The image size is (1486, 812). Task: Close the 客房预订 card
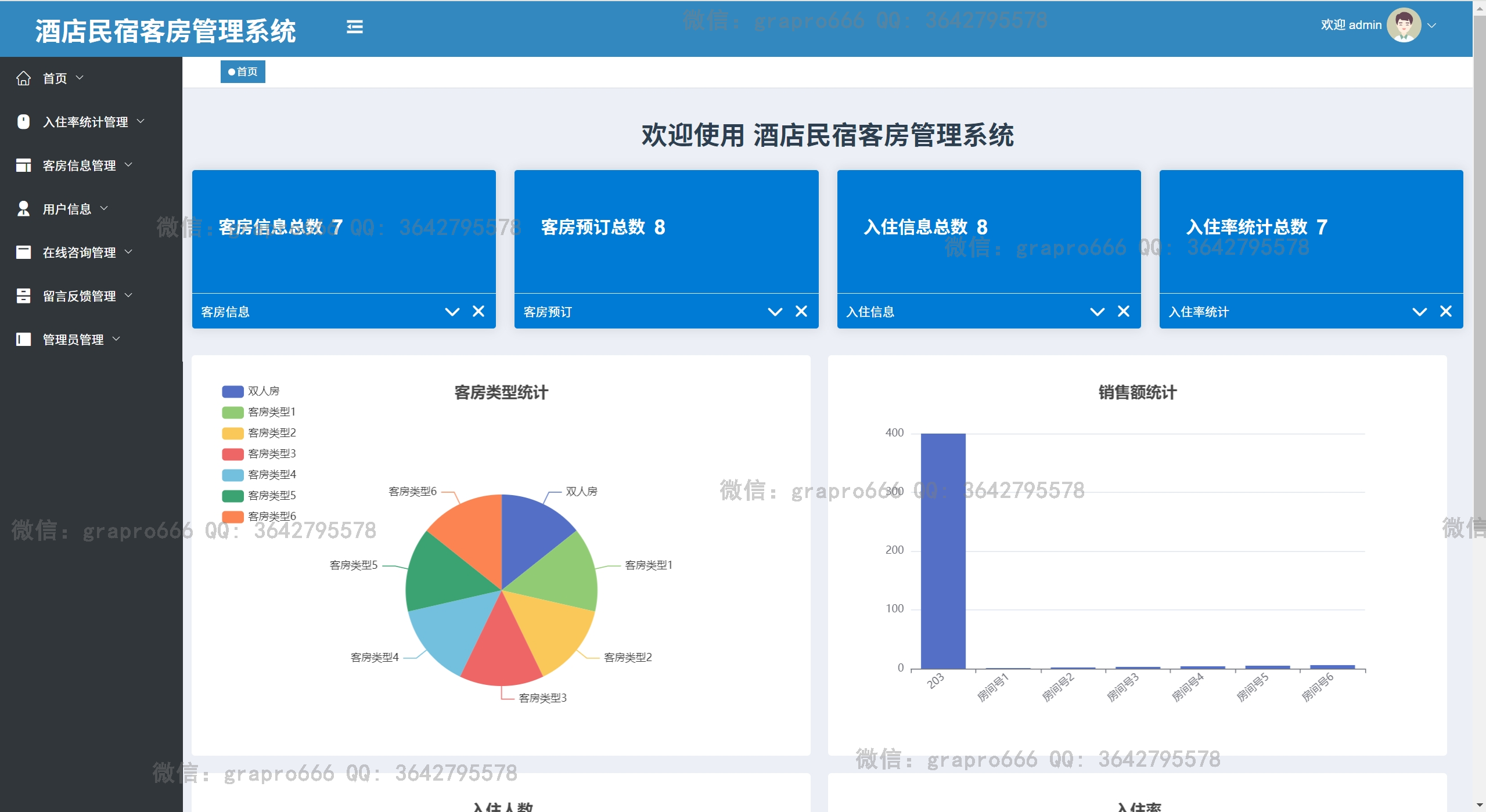(801, 312)
